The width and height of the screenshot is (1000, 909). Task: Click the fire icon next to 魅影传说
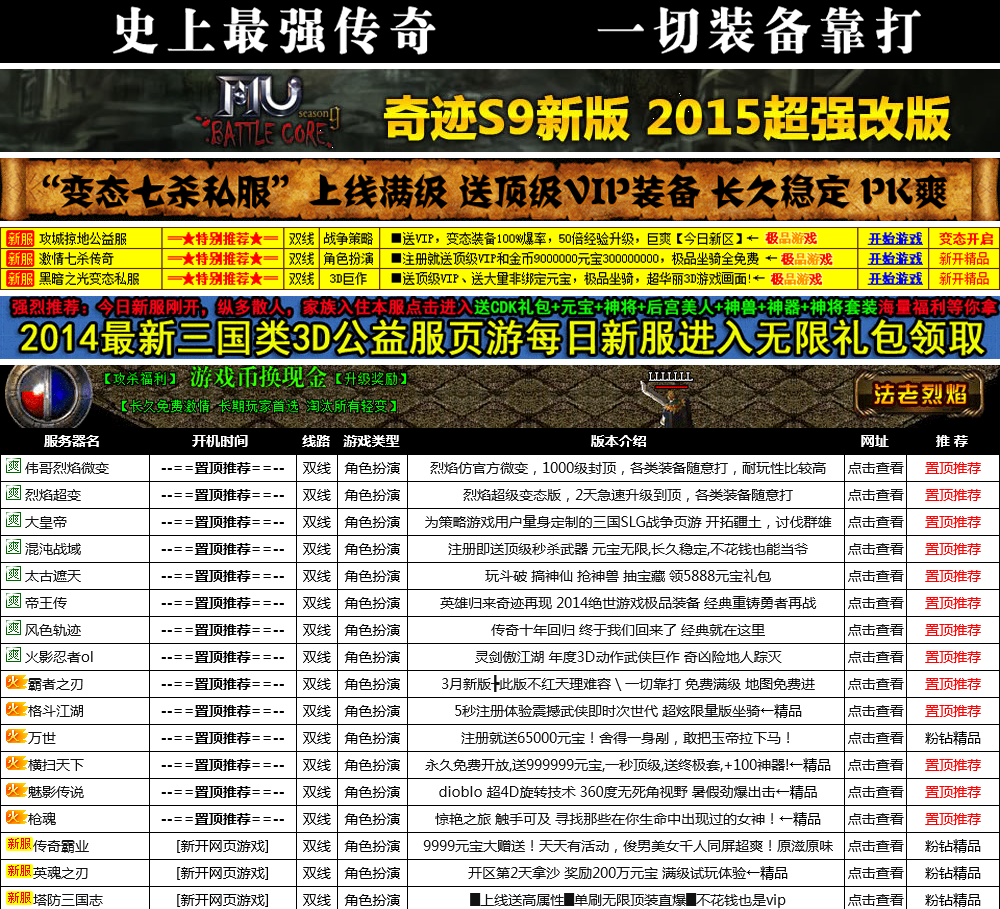coord(15,790)
